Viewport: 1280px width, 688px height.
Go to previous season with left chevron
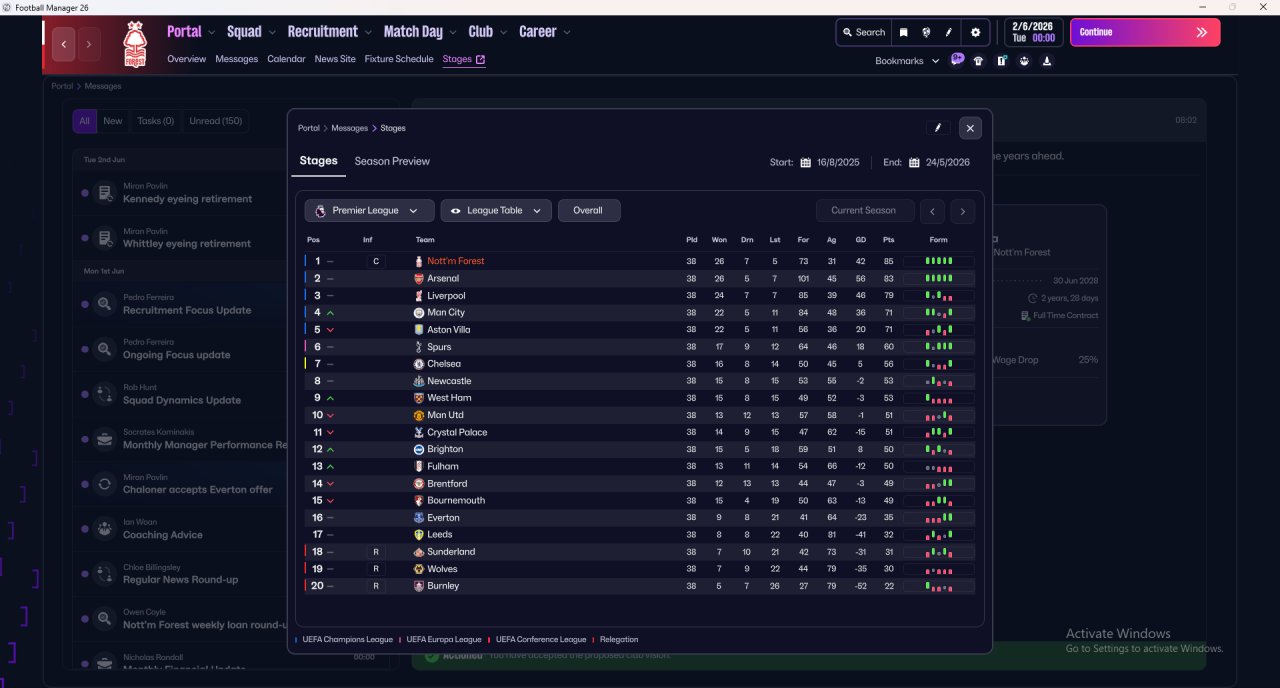point(932,211)
